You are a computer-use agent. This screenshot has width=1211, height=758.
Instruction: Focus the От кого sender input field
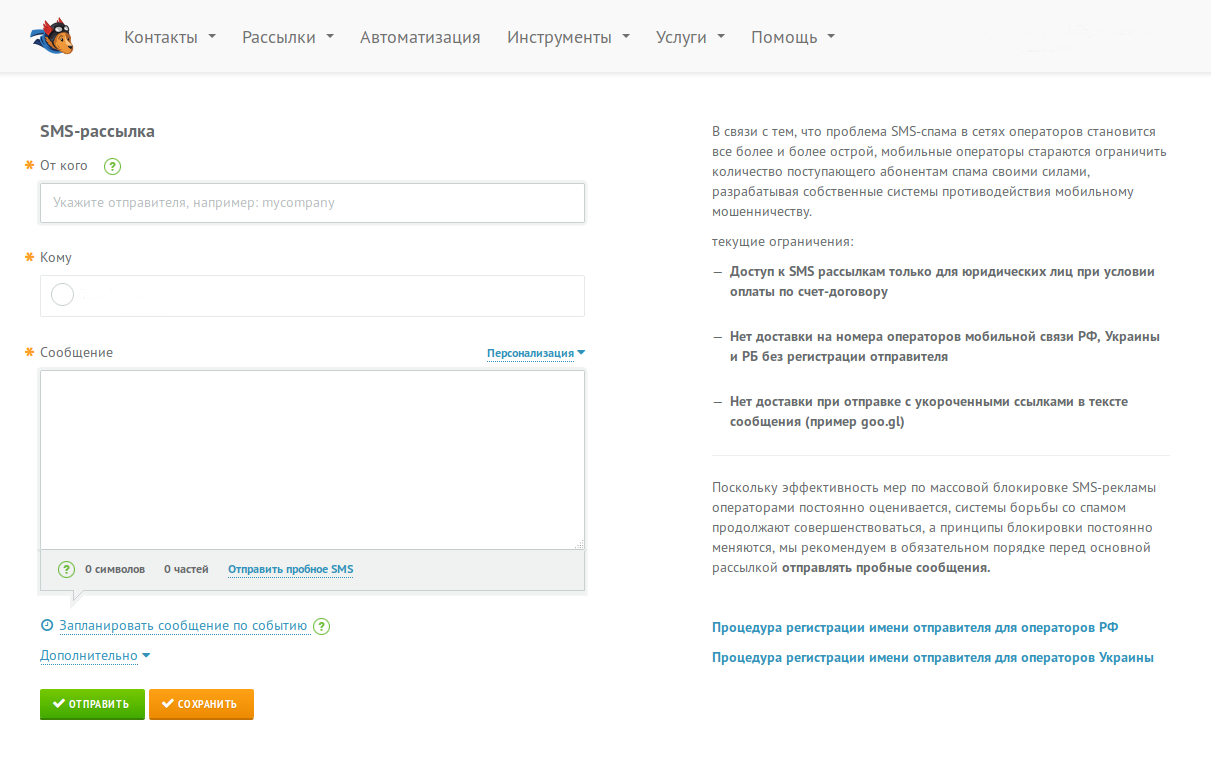(312, 203)
